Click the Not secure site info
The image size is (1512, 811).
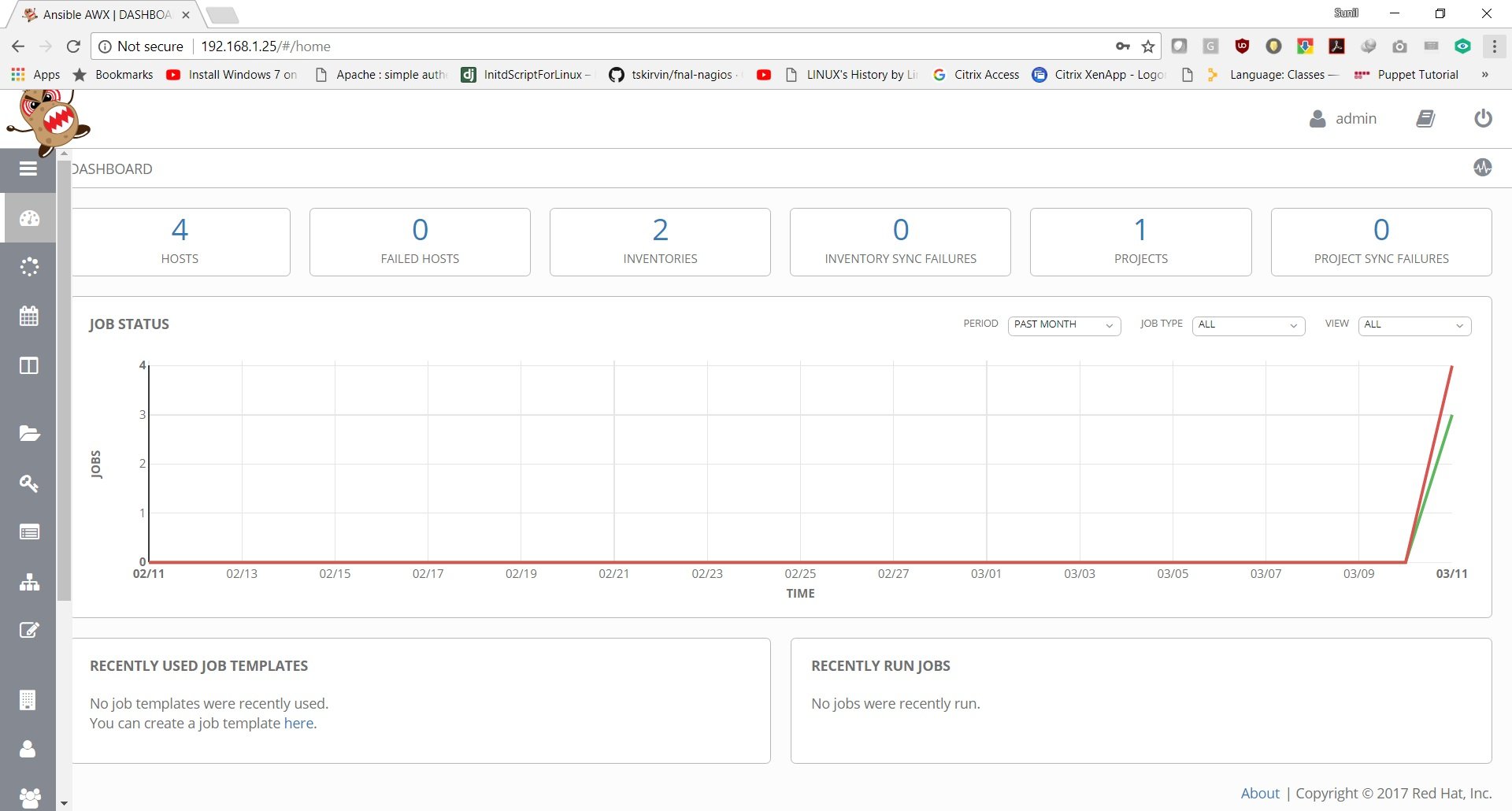pos(140,46)
